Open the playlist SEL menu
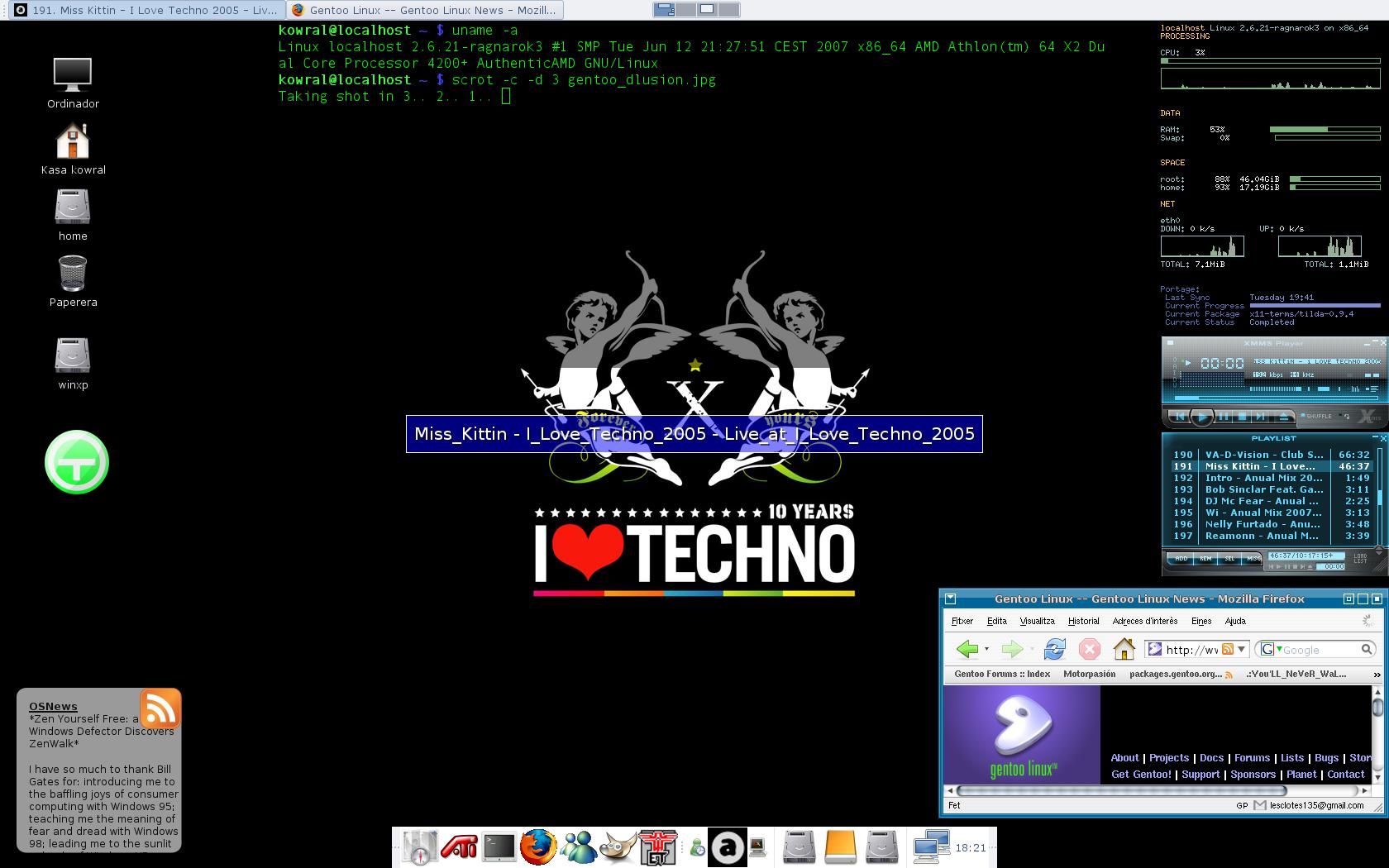 [1229, 559]
